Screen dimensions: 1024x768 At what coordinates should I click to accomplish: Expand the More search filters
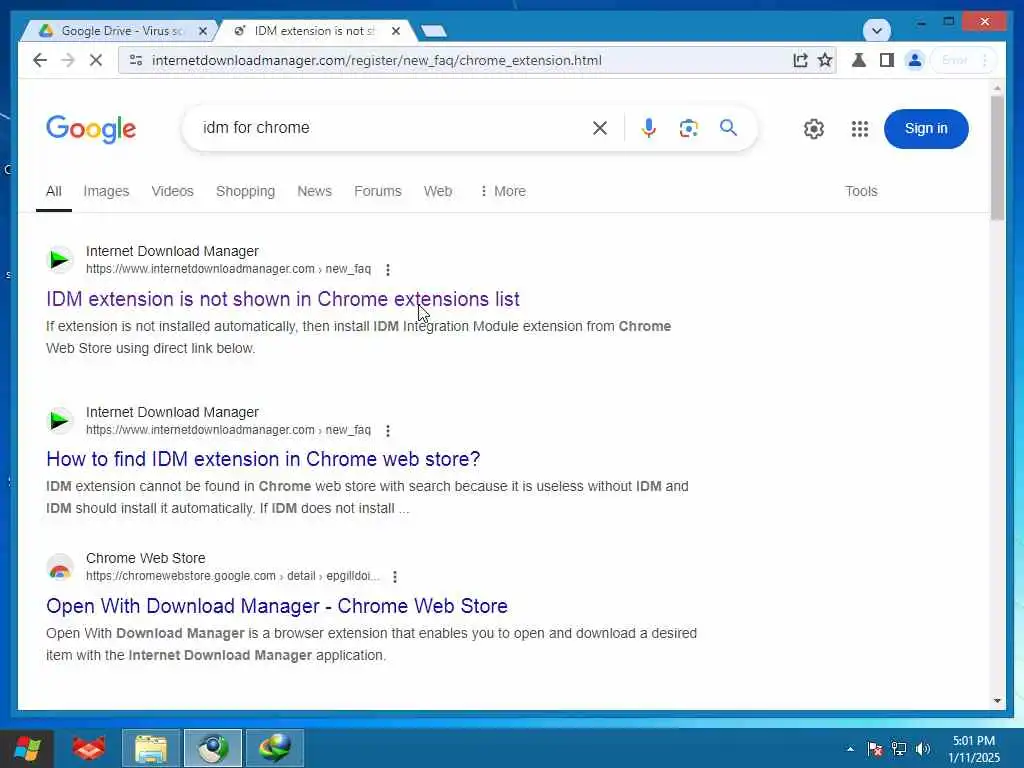pos(503,191)
